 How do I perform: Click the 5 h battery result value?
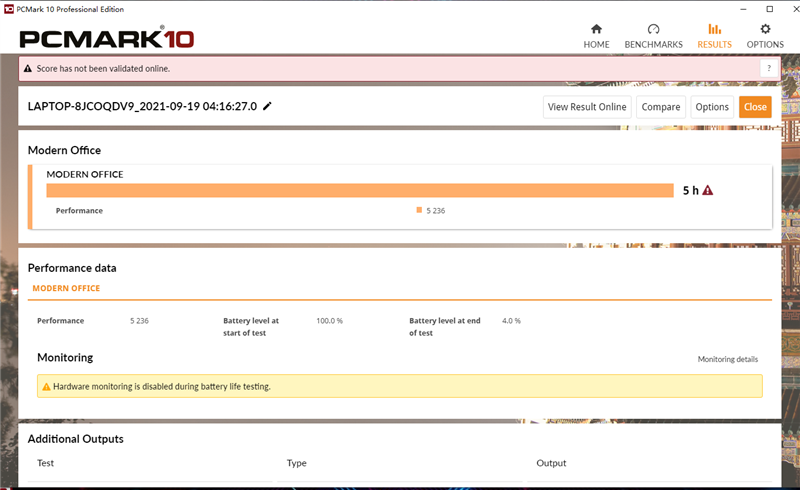click(x=690, y=190)
